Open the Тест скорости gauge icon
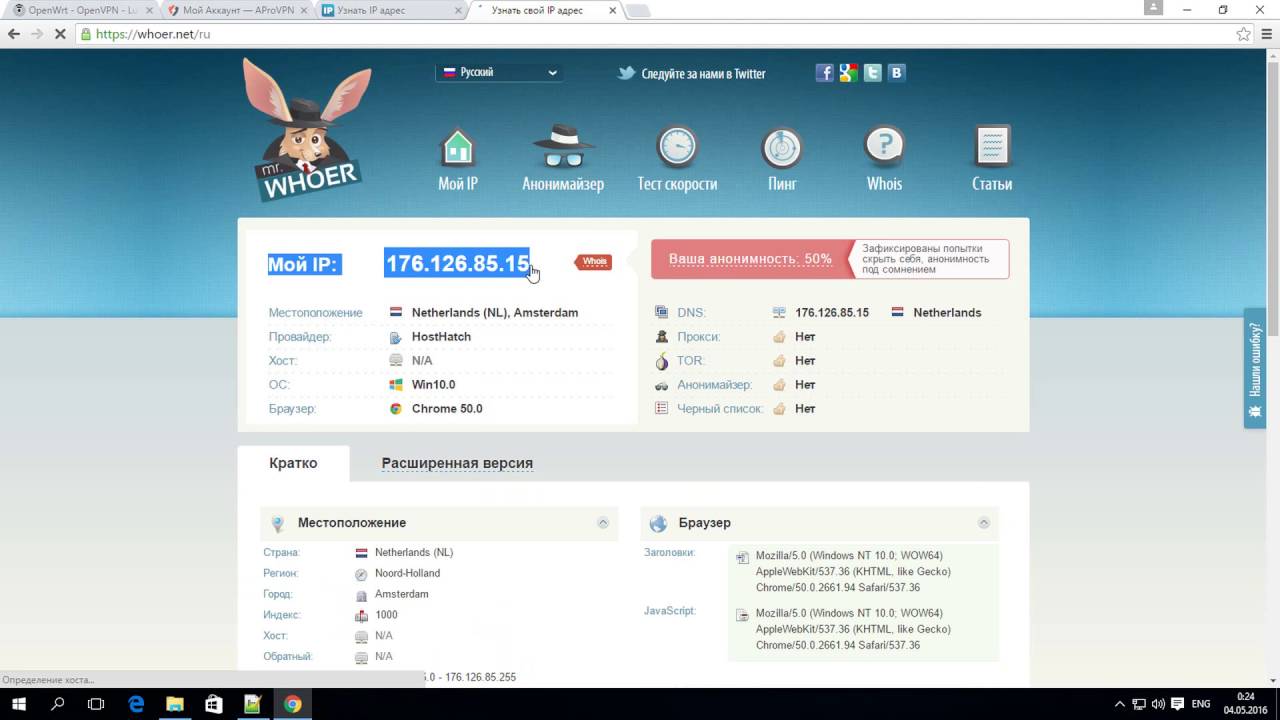 (677, 148)
